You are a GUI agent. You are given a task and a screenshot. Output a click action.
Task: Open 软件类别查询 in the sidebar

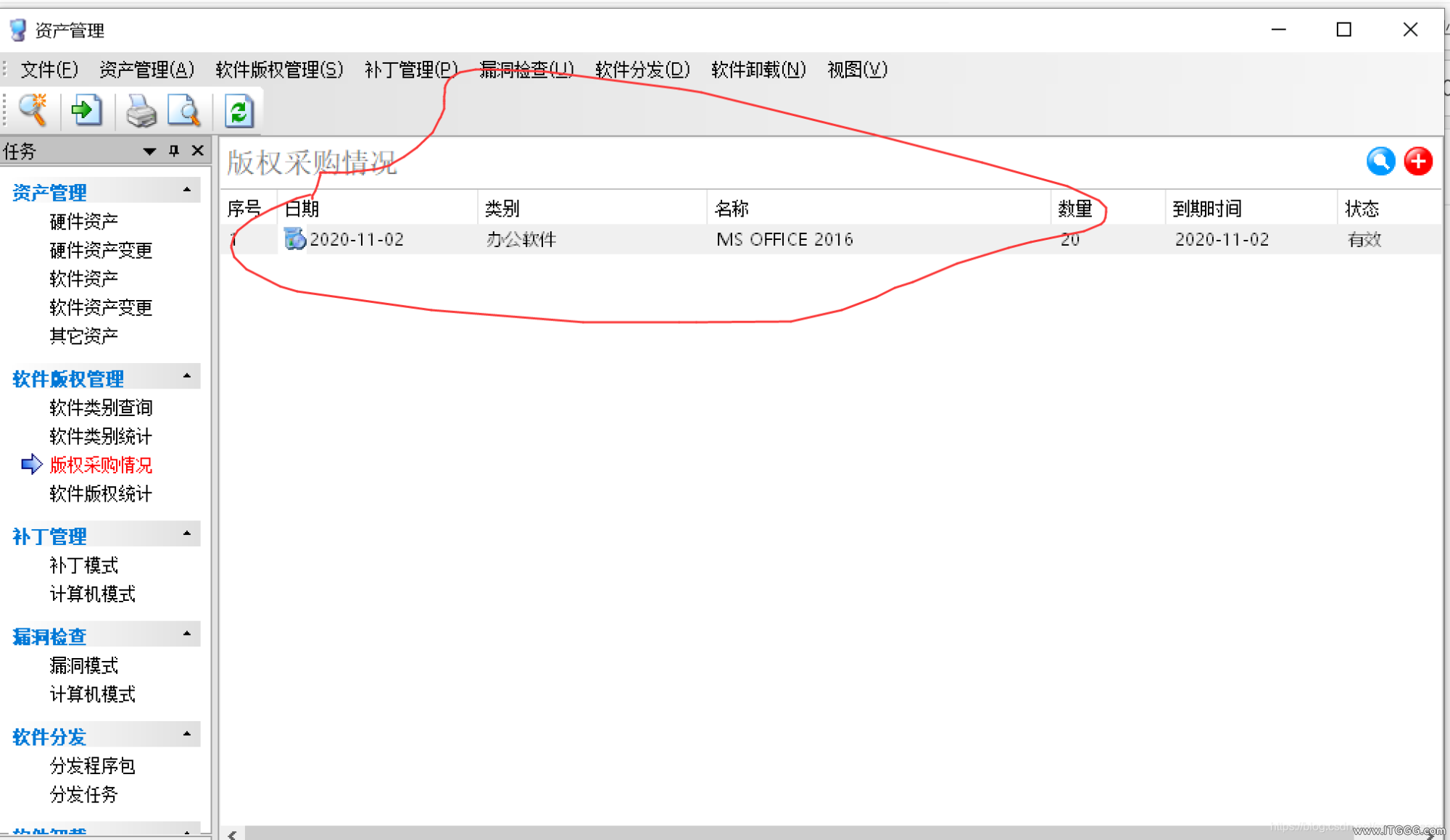click(x=101, y=408)
